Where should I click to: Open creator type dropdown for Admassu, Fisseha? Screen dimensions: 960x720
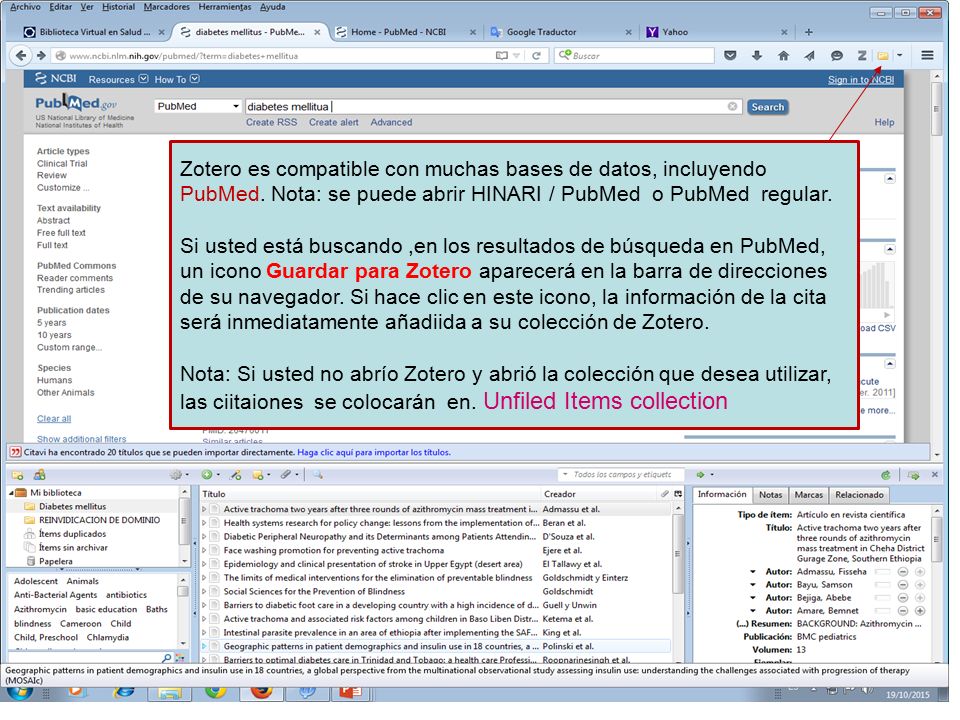753,572
